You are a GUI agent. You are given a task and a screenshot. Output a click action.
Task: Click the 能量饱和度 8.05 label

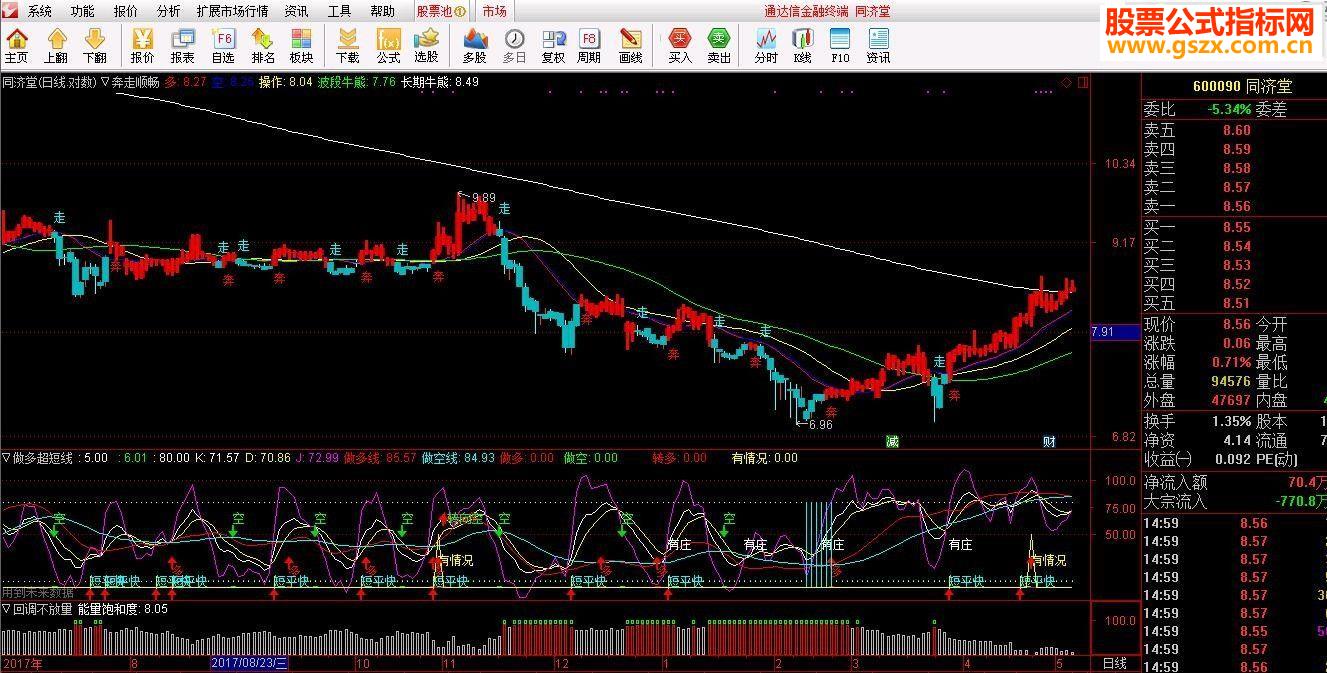pos(123,608)
